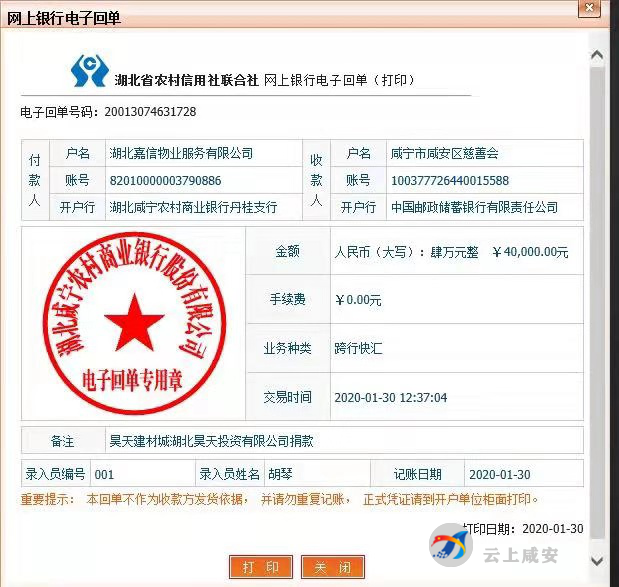This screenshot has width=619, height=587.
Task: Click the header title 网上银行电子回单（打印）
Action: 340,80
